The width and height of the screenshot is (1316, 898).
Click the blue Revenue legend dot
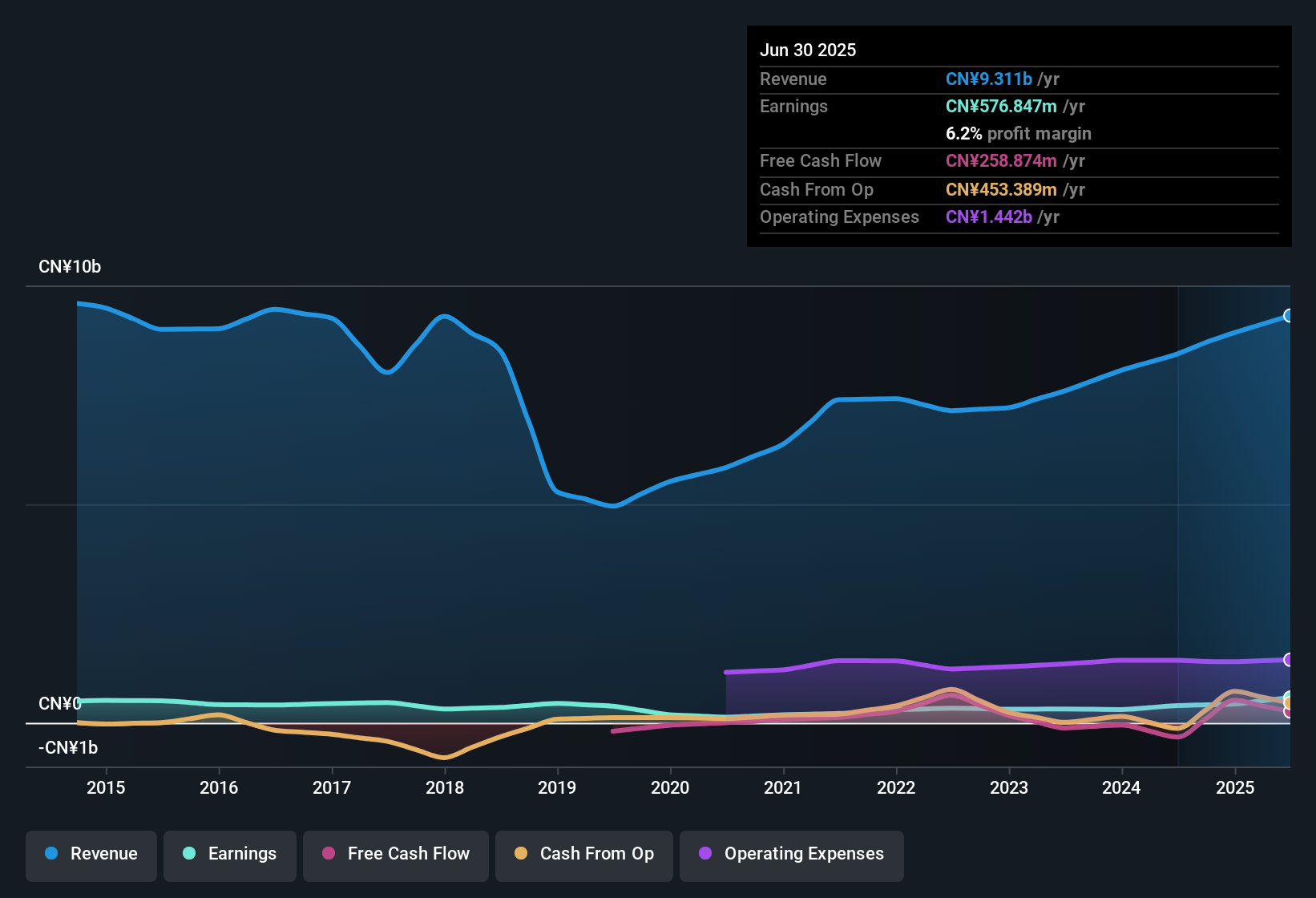click(x=51, y=854)
